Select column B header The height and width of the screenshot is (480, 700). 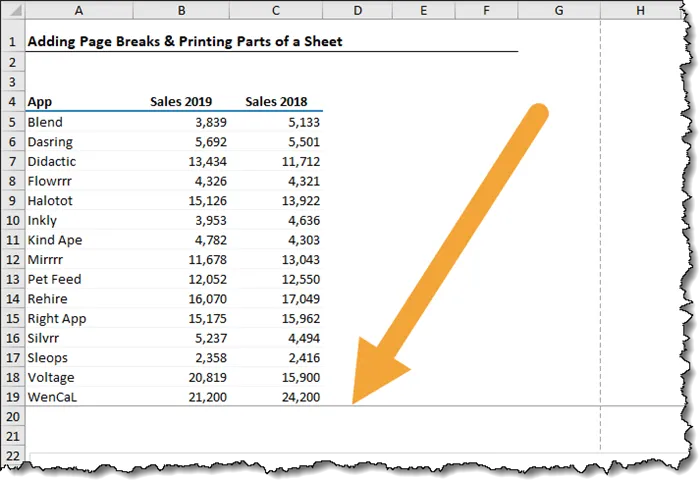pos(181,12)
